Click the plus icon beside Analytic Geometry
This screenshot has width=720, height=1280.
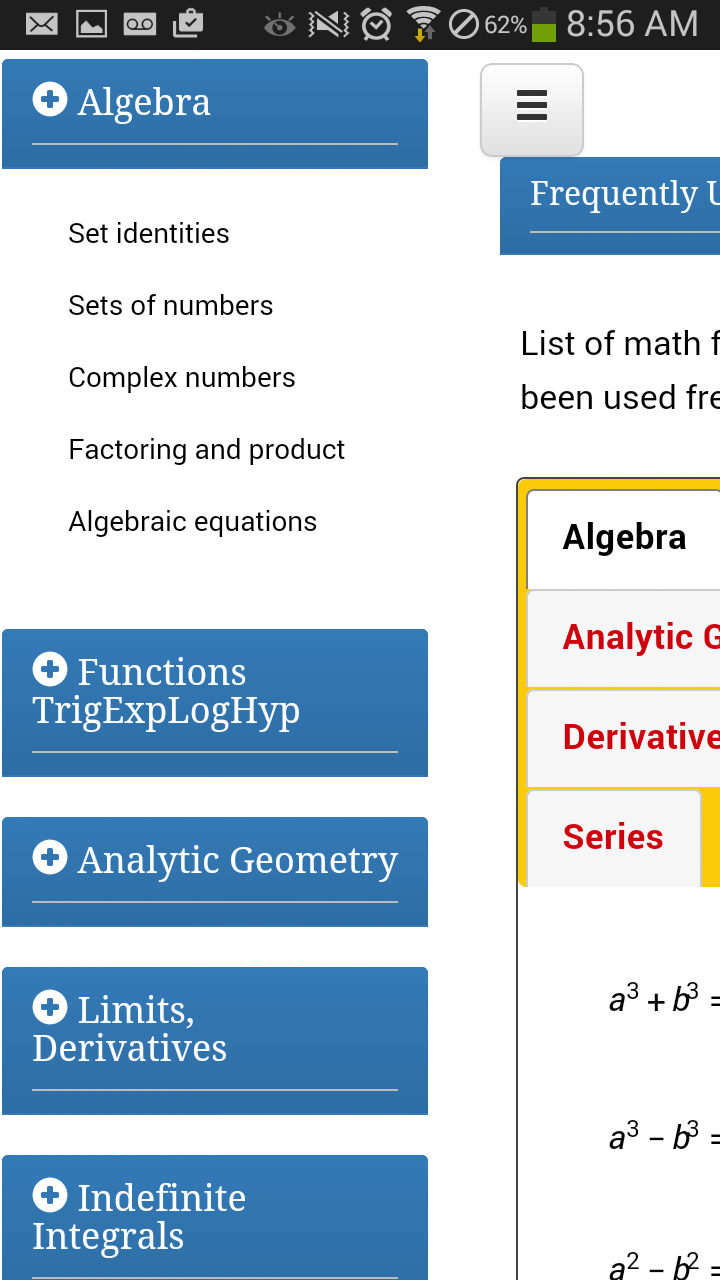coord(50,858)
